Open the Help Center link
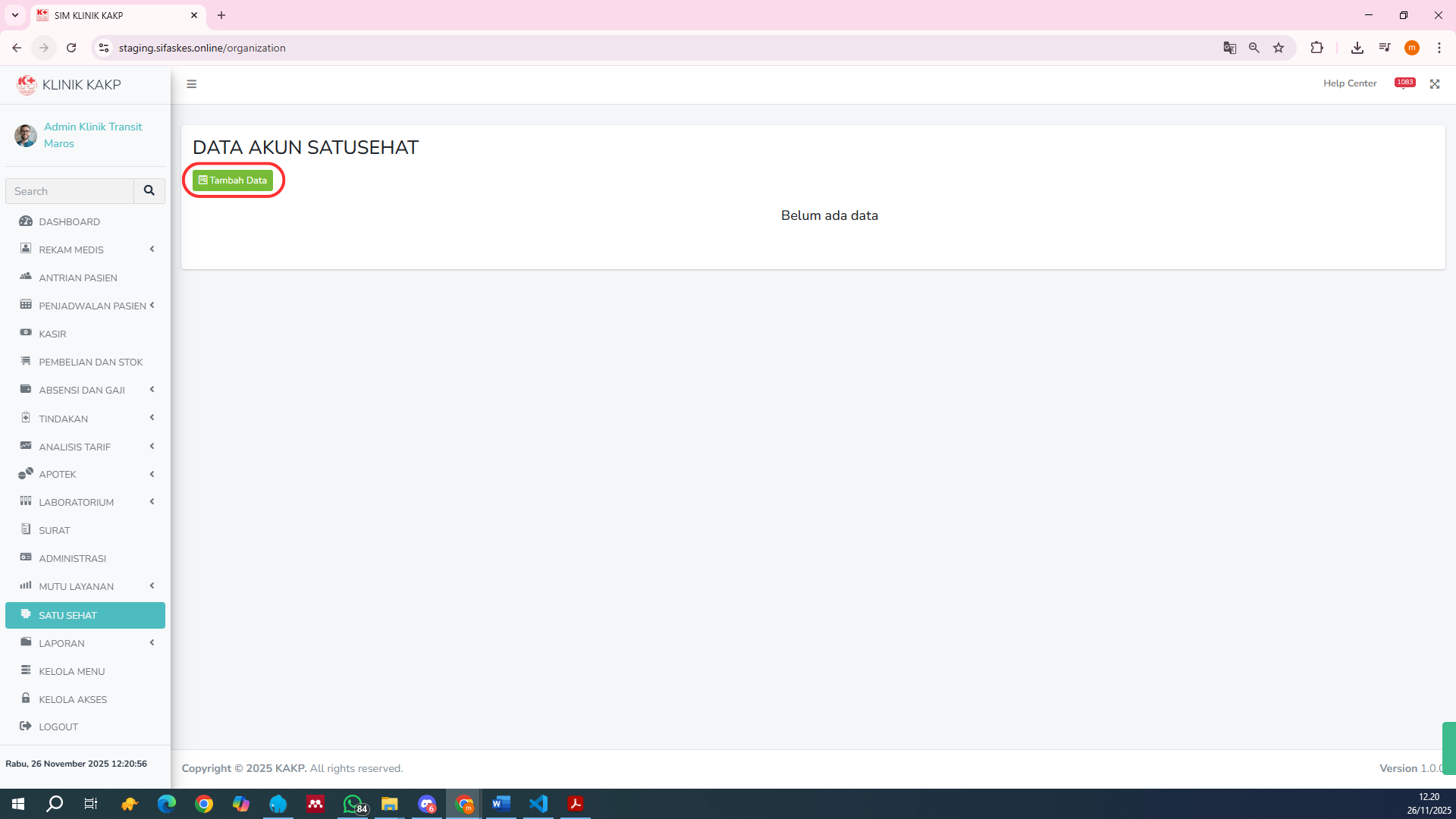The image size is (1456, 819). point(1349,83)
